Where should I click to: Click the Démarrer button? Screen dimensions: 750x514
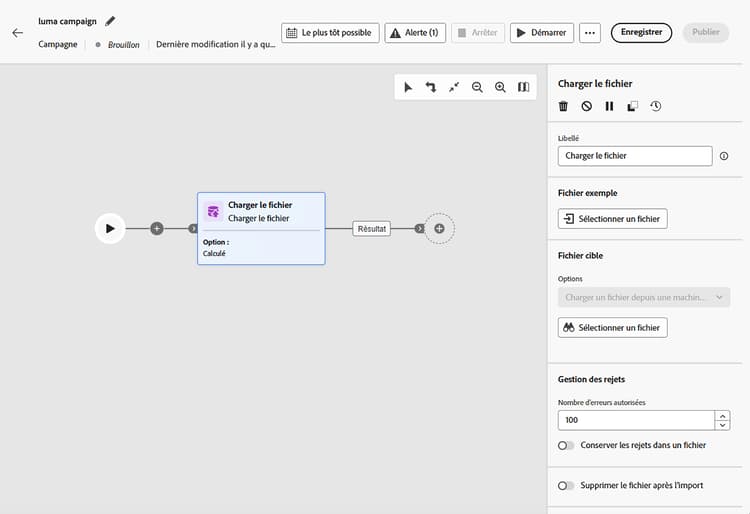541,33
